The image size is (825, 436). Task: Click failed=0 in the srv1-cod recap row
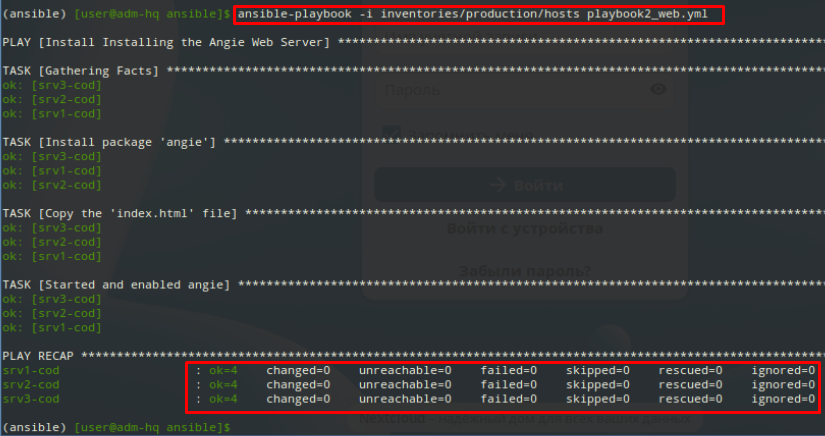coord(508,370)
